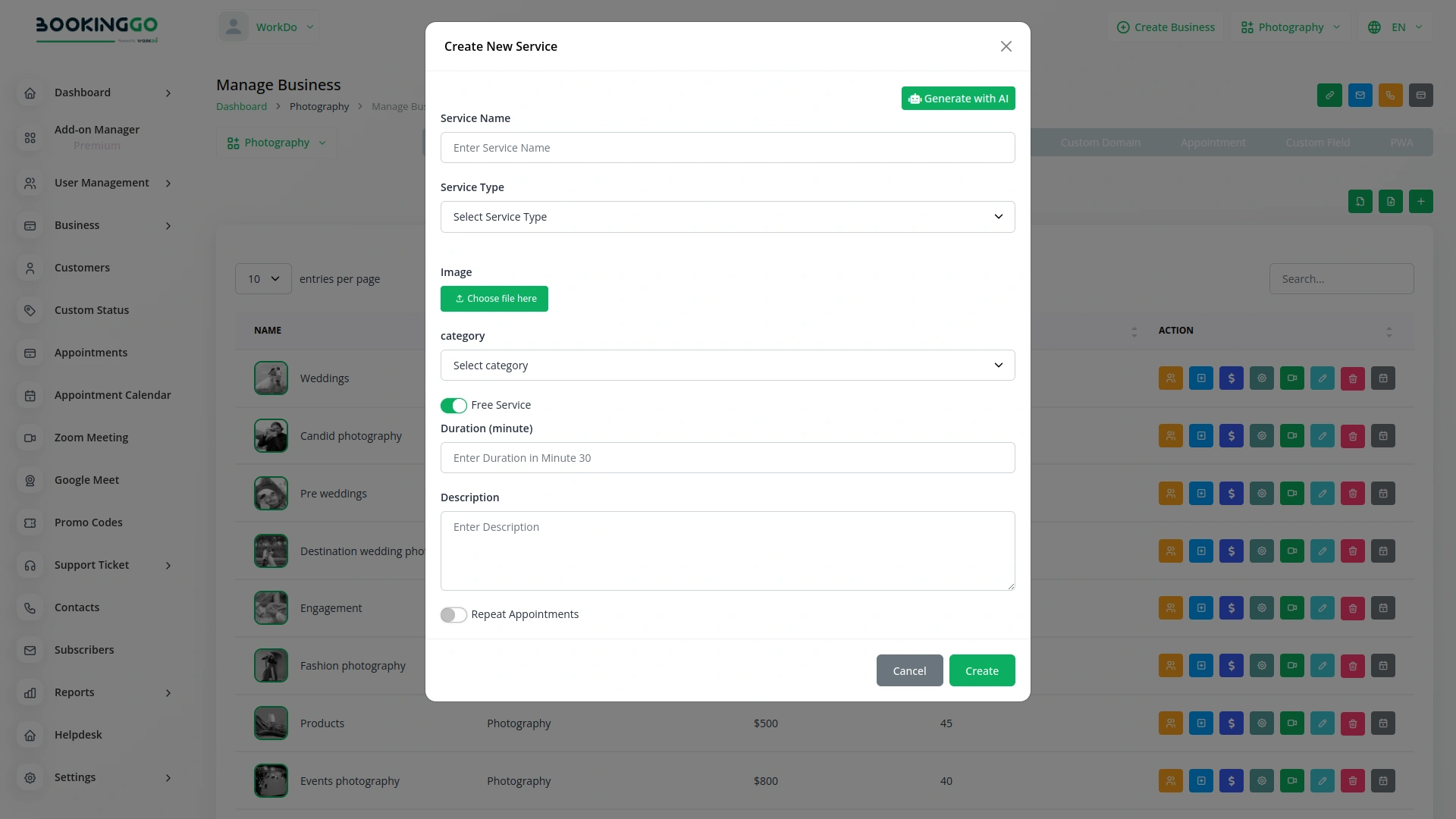This screenshot has width=1456, height=819.
Task: Click the Generate with AI button
Action: (x=958, y=98)
